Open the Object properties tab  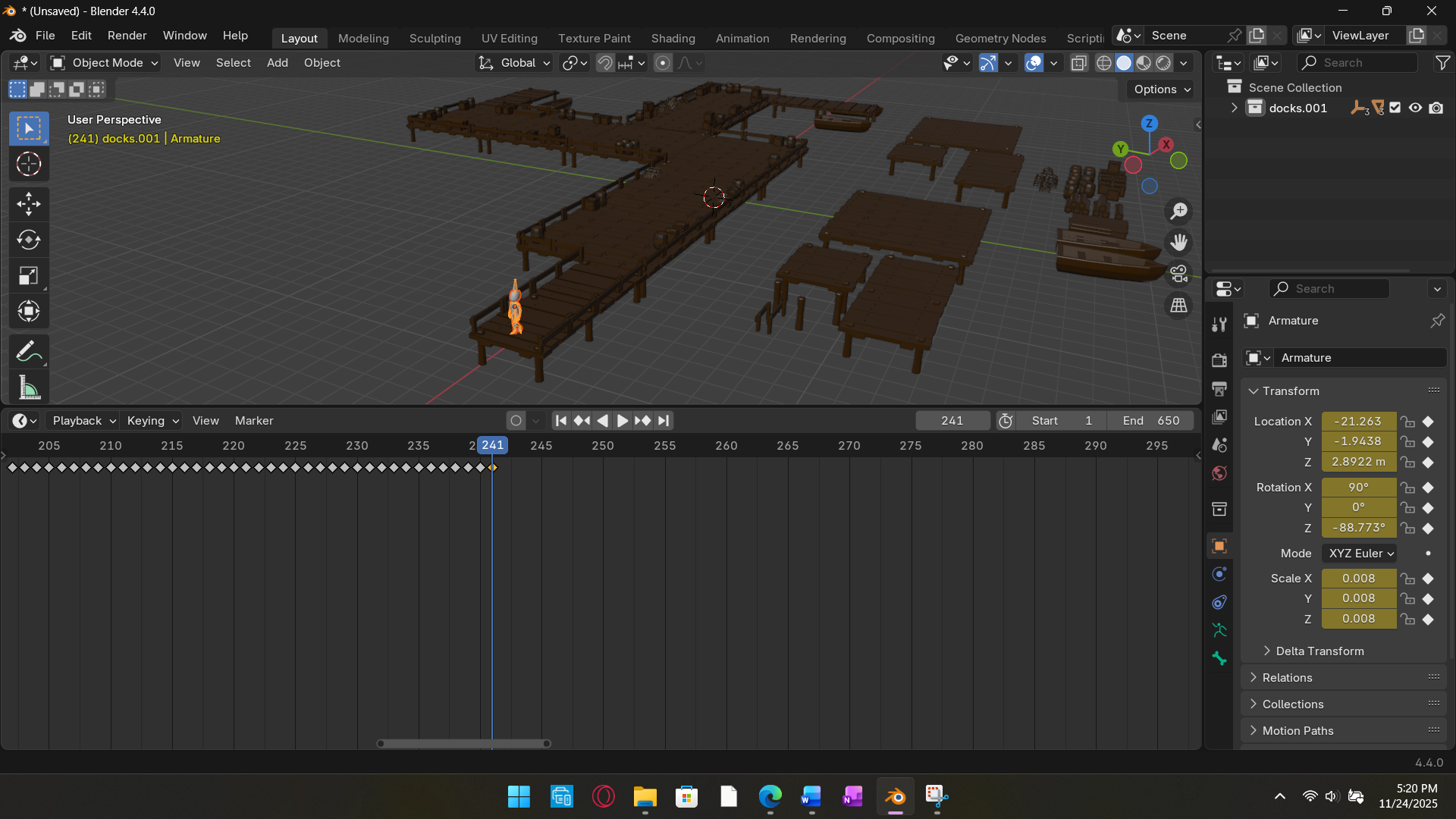tap(1219, 546)
